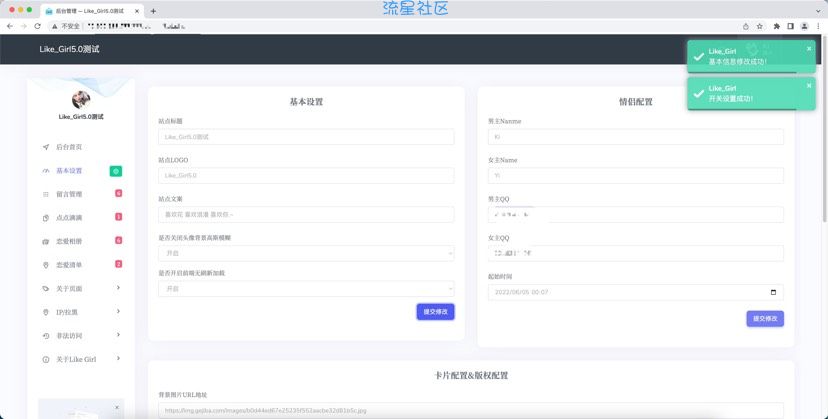Focus the 女主Name input field
The image size is (828, 419).
[x=636, y=175]
